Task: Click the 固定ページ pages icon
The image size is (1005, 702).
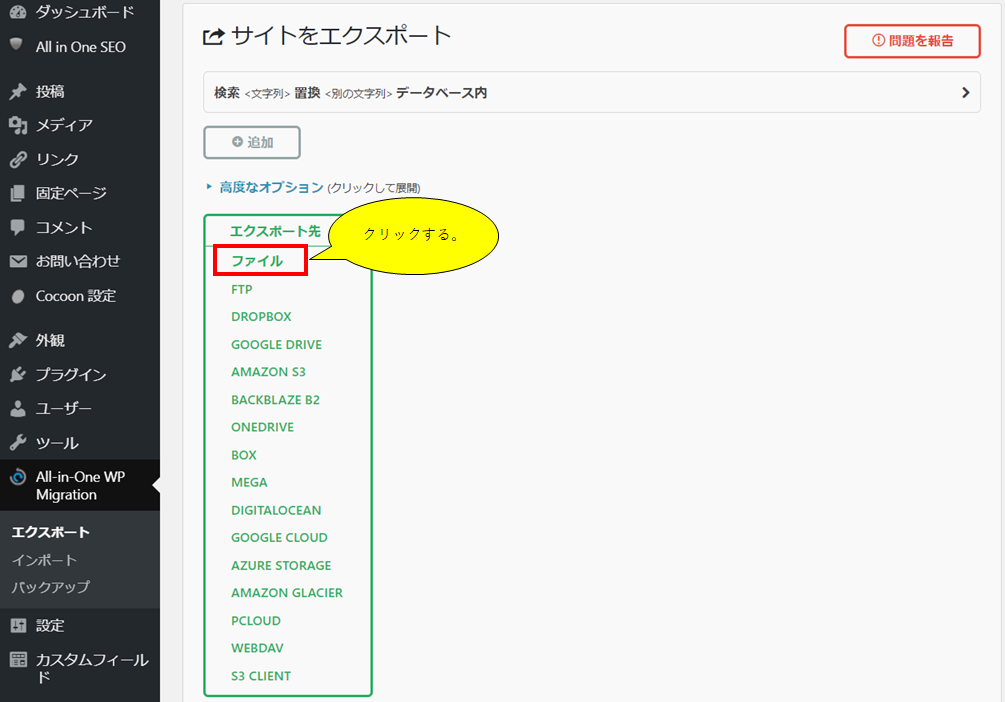Action: 18,194
